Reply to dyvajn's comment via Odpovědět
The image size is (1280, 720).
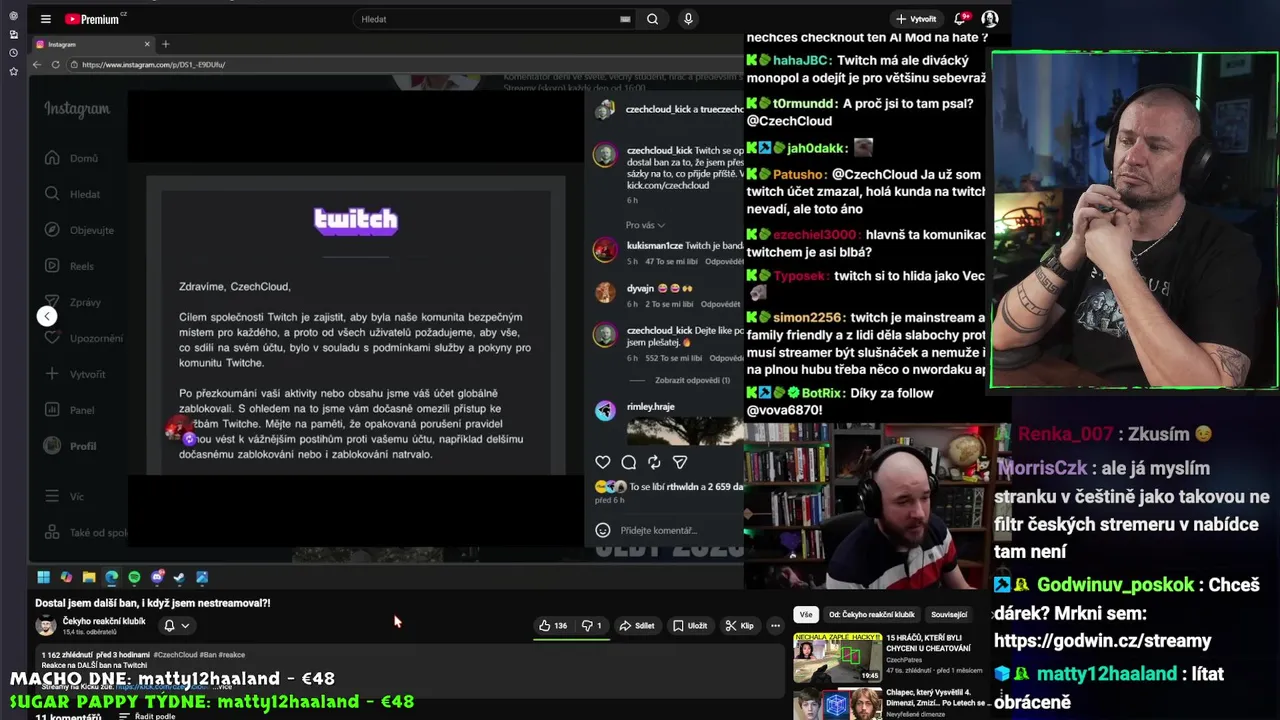[720, 304]
